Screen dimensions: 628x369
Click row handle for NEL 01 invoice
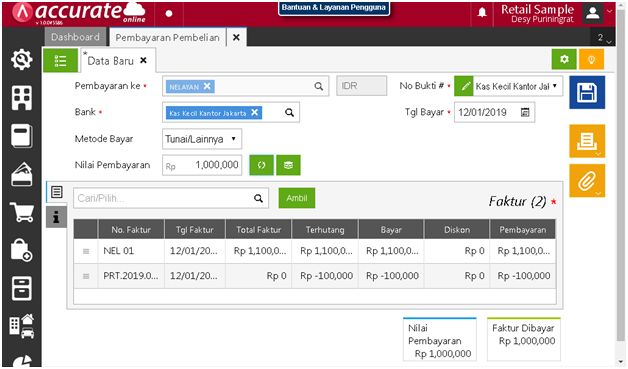86,251
